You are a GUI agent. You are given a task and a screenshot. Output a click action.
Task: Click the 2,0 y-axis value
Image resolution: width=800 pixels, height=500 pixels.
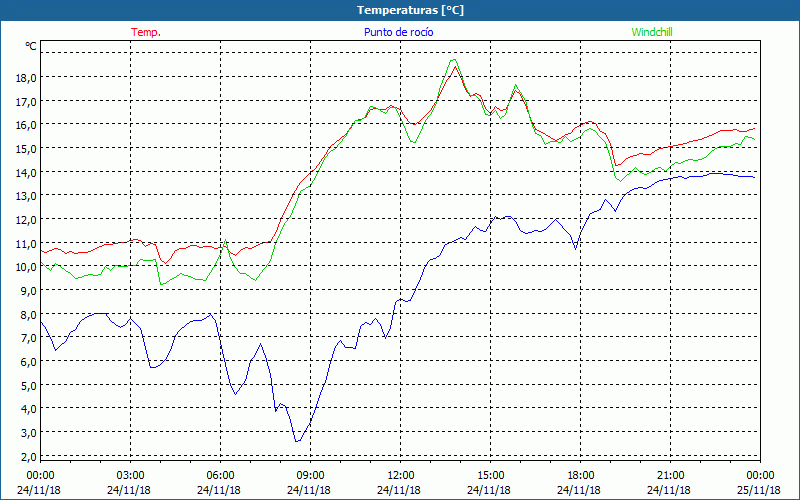[29, 456]
